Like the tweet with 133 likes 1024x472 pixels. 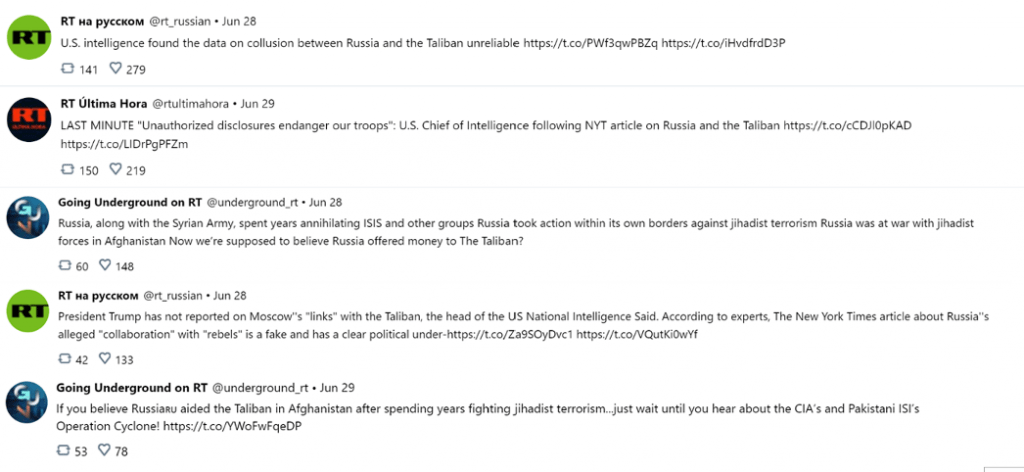pyautogui.click(x=104, y=358)
